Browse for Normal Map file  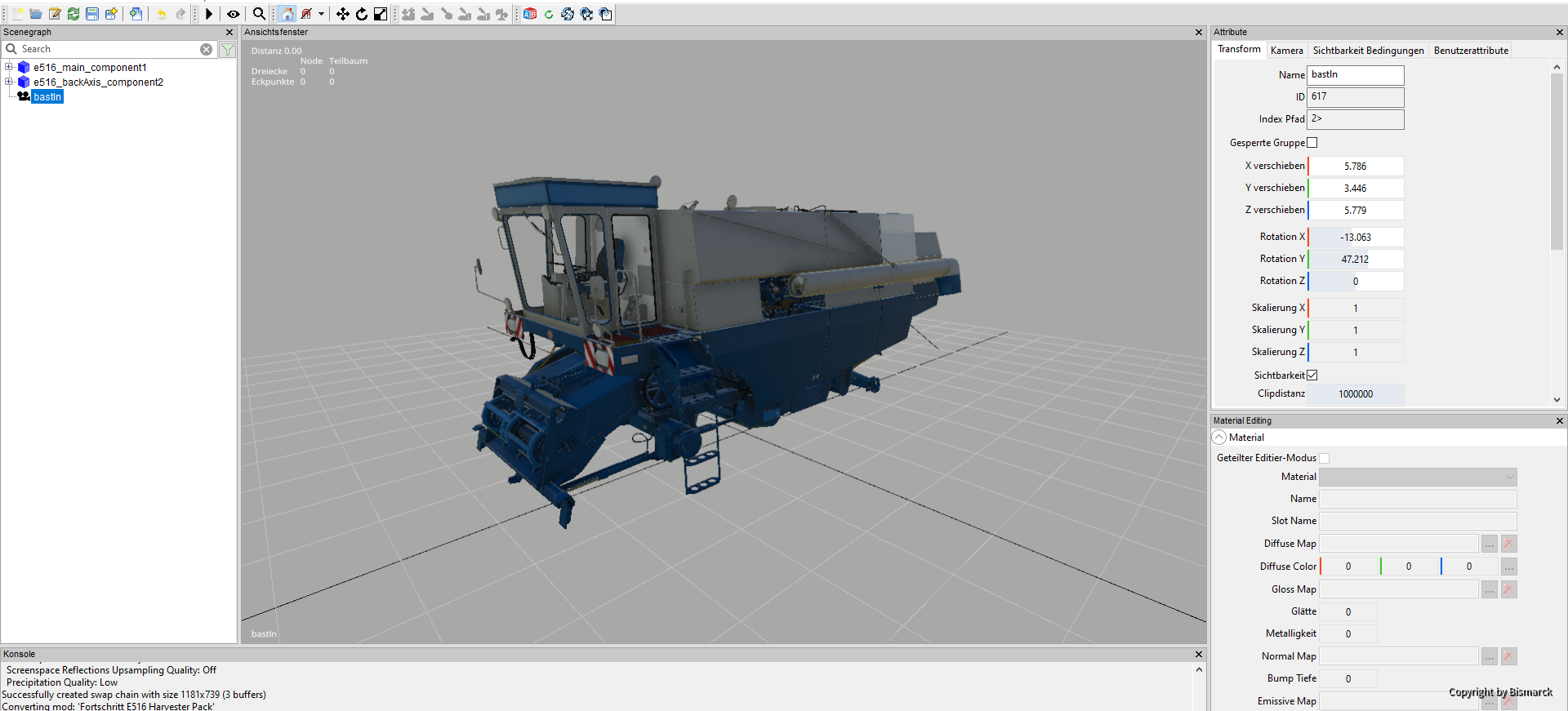tap(1490, 656)
